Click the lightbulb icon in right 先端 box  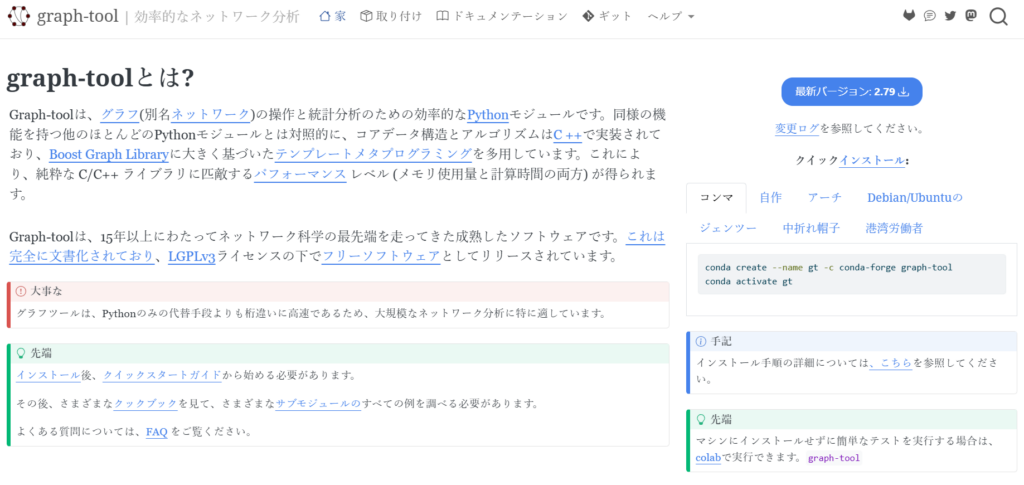[701, 419]
